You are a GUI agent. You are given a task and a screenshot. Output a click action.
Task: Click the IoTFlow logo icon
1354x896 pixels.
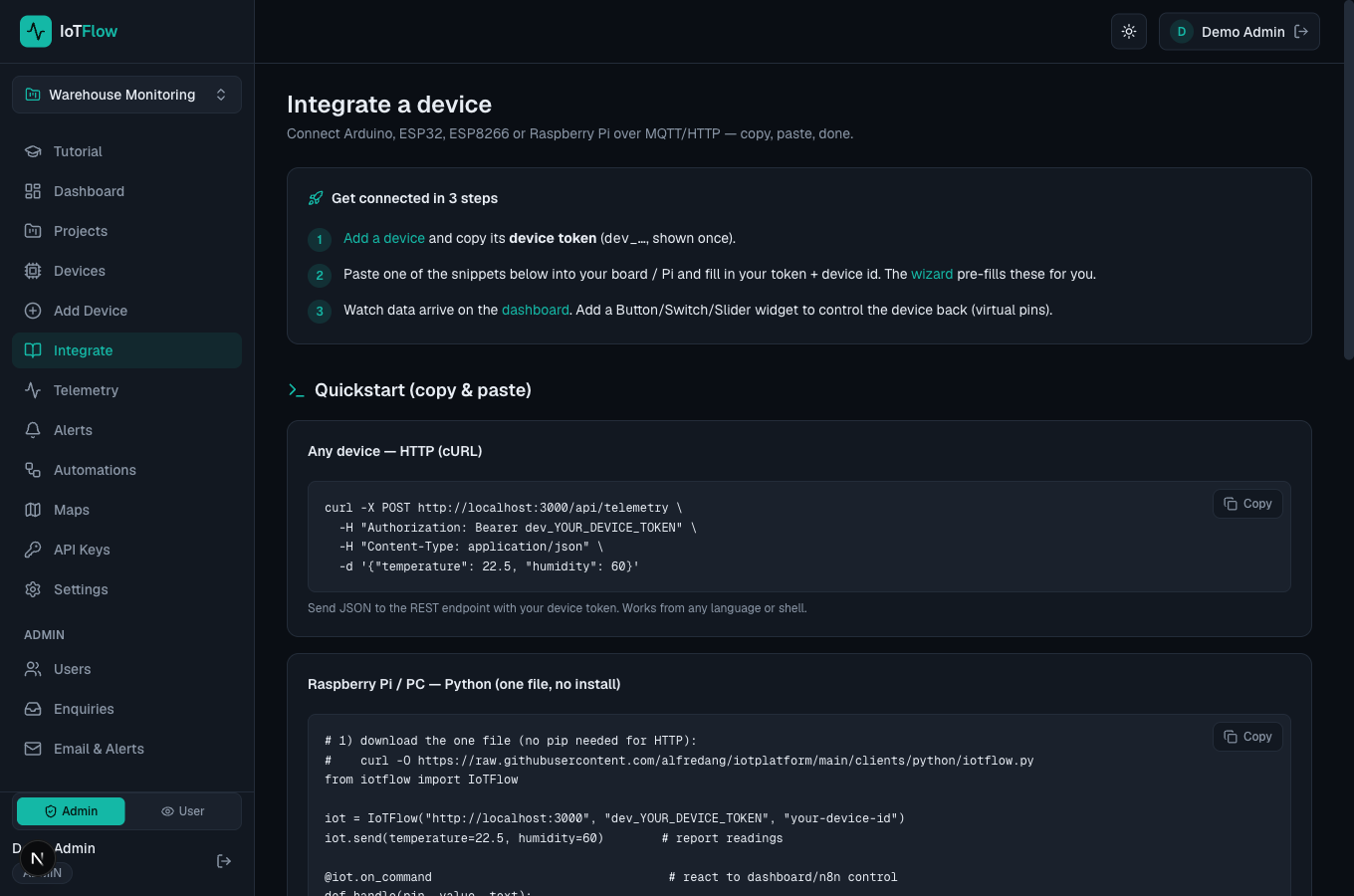pos(36,32)
